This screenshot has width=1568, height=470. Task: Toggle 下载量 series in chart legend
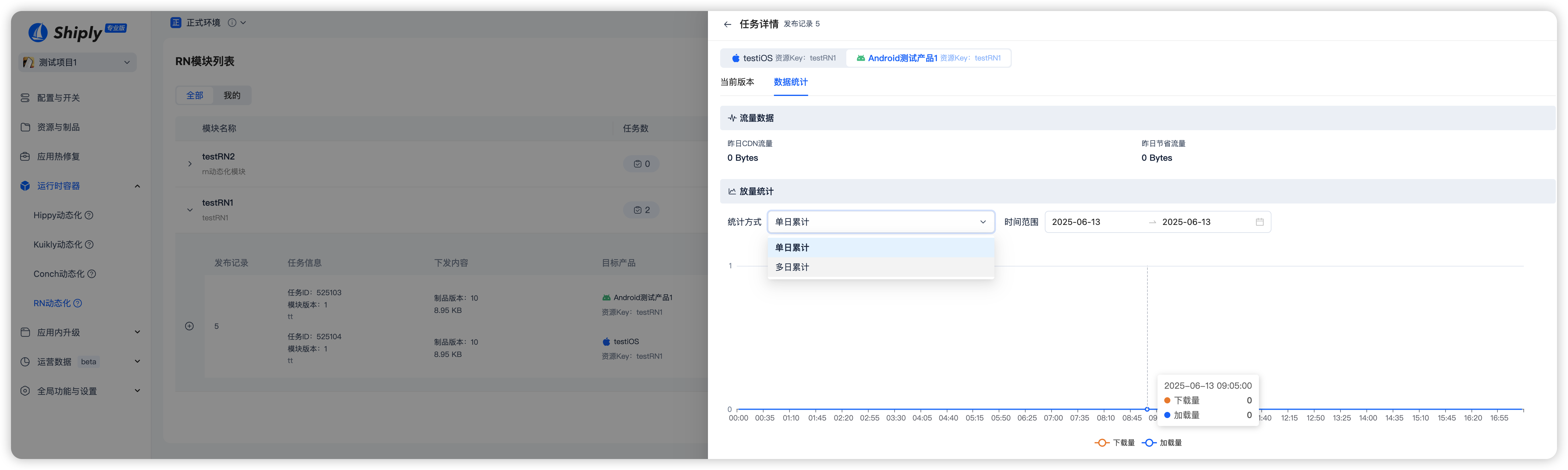[x=1114, y=442]
